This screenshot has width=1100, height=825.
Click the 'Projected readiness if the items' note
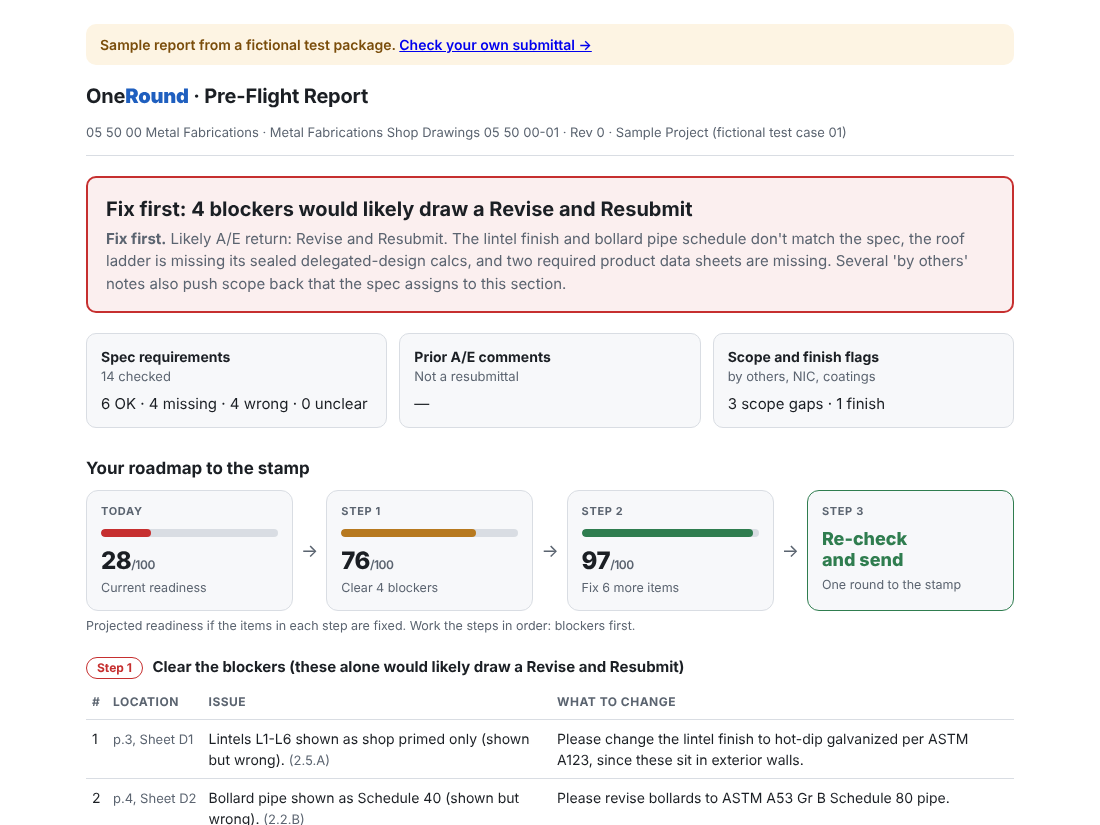pyautogui.click(x=361, y=626)
